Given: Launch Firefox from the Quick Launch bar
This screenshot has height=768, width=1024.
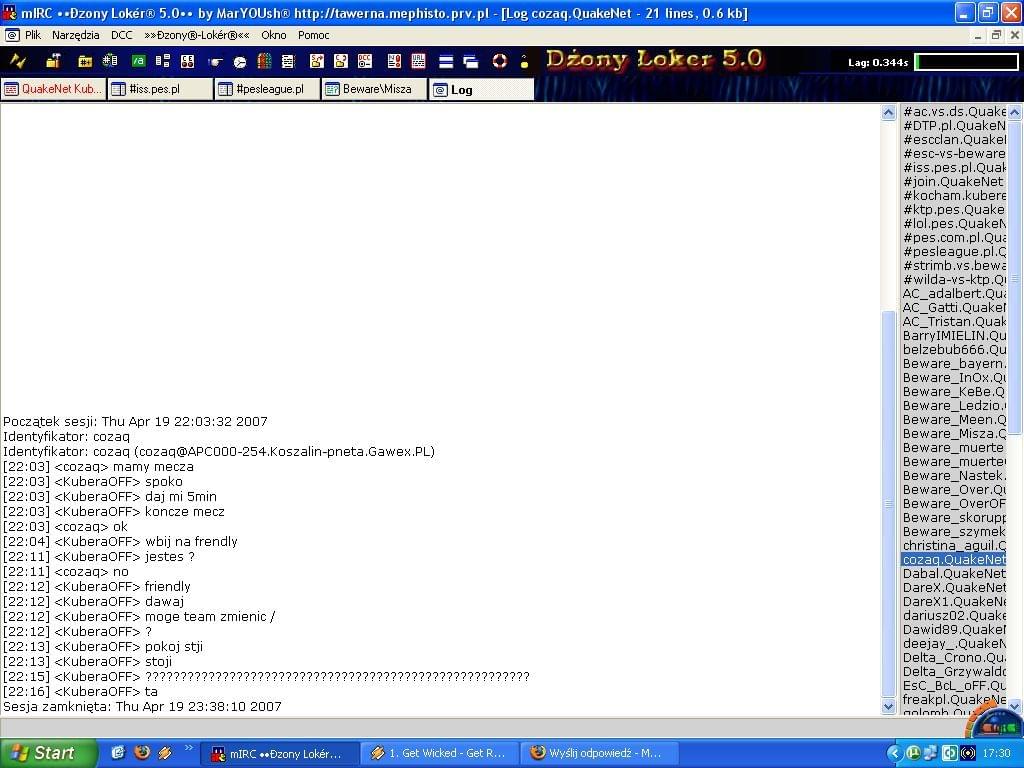Looking at the screenshot, I should tap(142, 753).
